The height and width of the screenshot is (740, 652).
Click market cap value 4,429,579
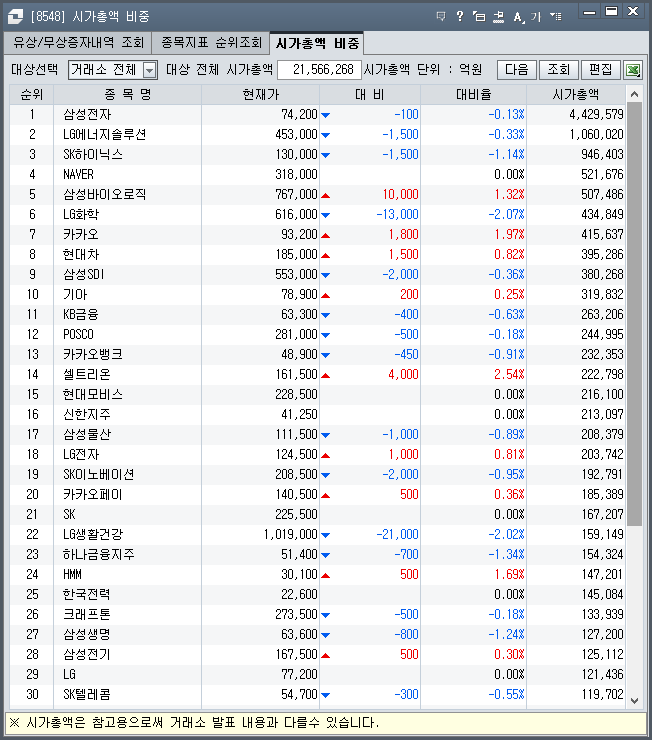pos(596,115)
